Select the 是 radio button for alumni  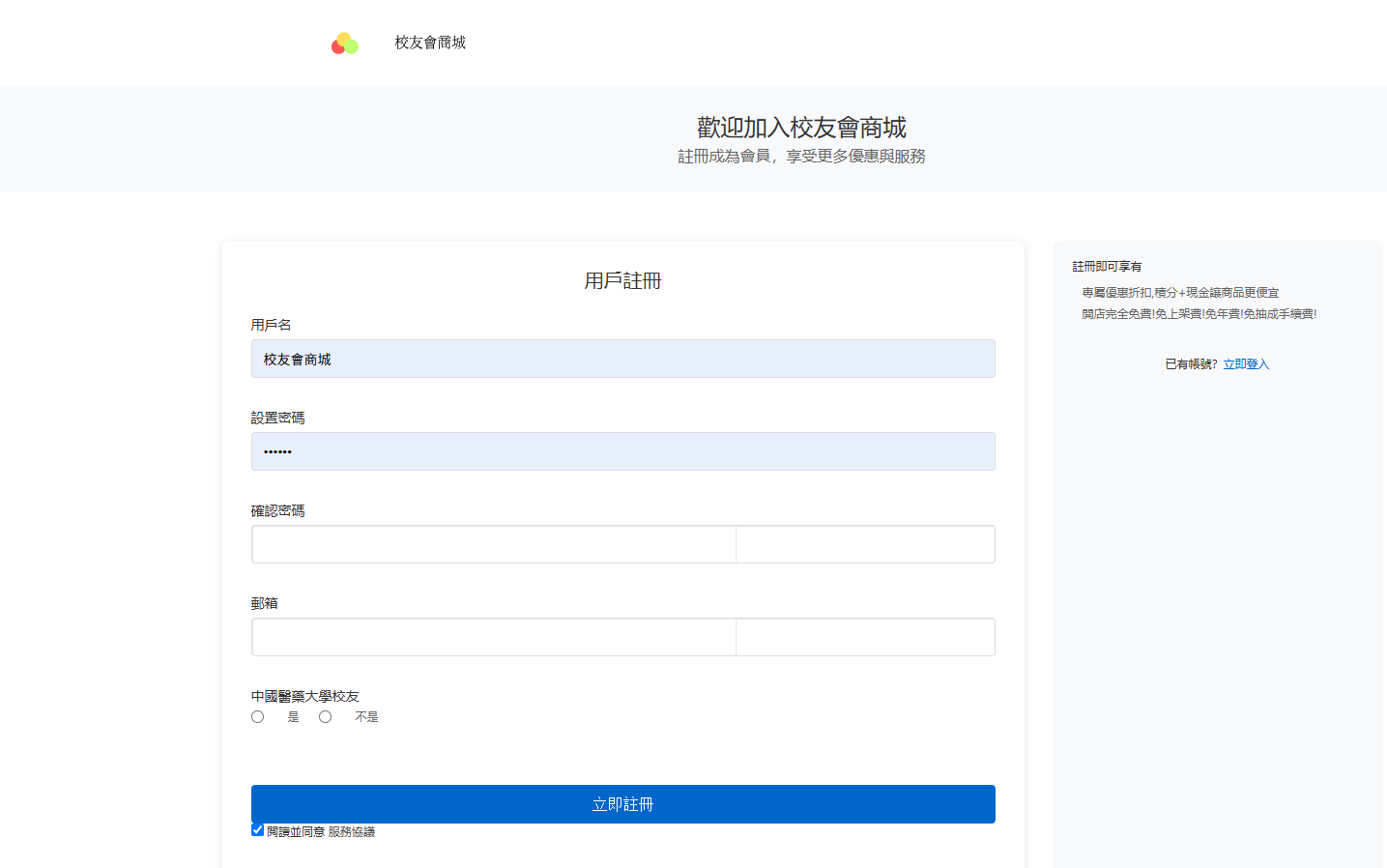258,717
